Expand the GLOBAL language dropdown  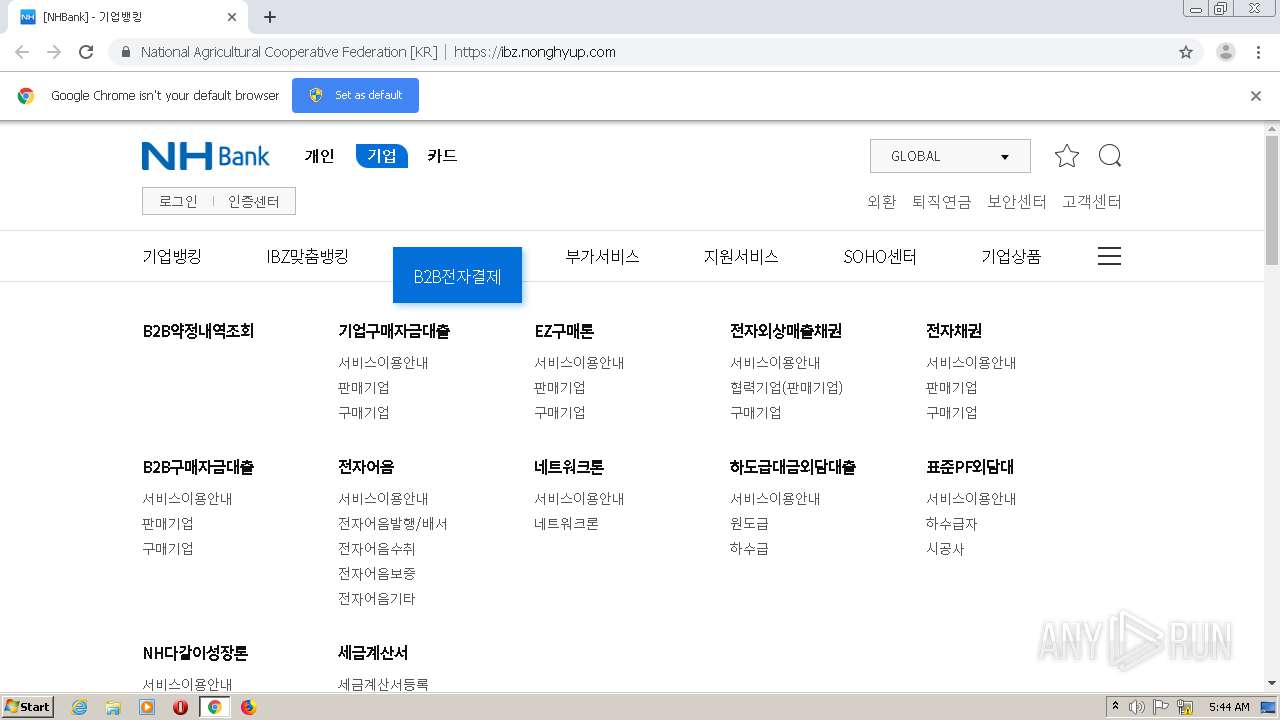[x=950, y=156]
